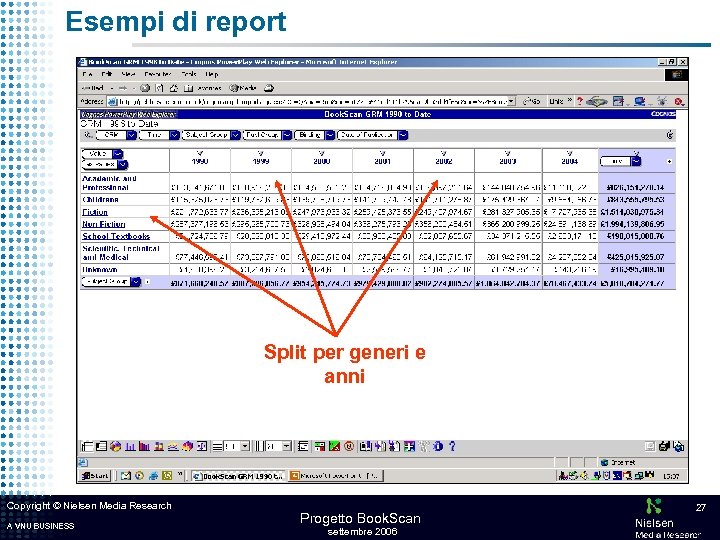This screenshot has width=720, height=540.
Task: Click the red question mark icon beside Links
Action: [579, 101]
